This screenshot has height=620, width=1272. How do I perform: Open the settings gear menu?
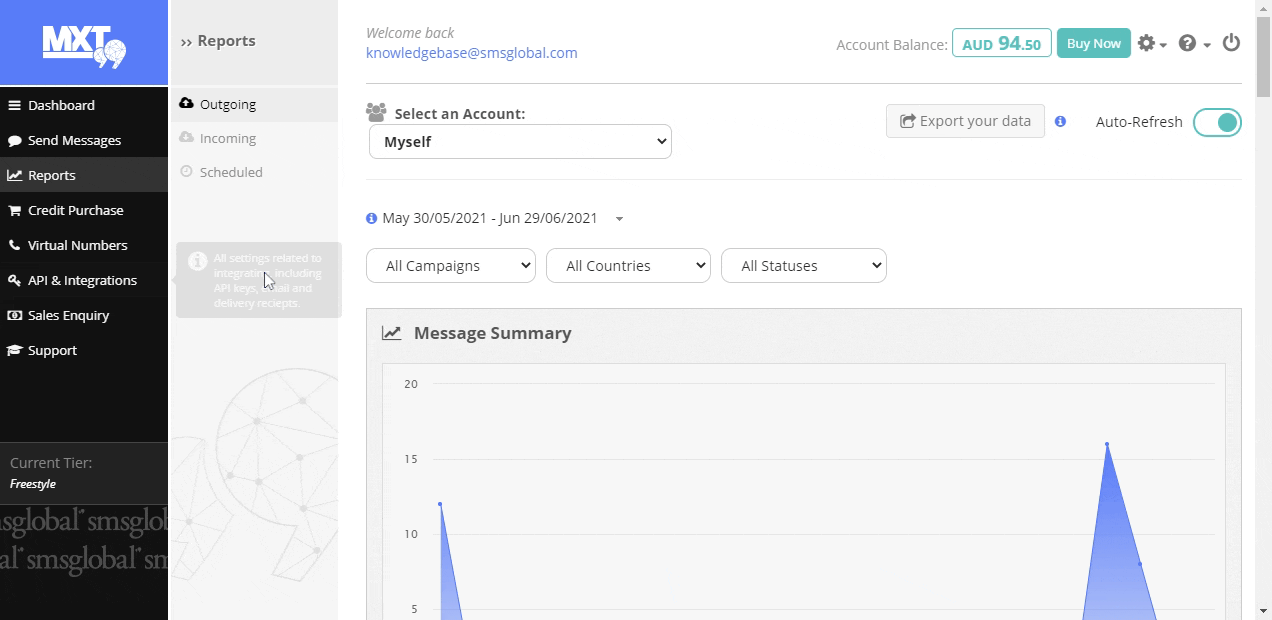1151,44
